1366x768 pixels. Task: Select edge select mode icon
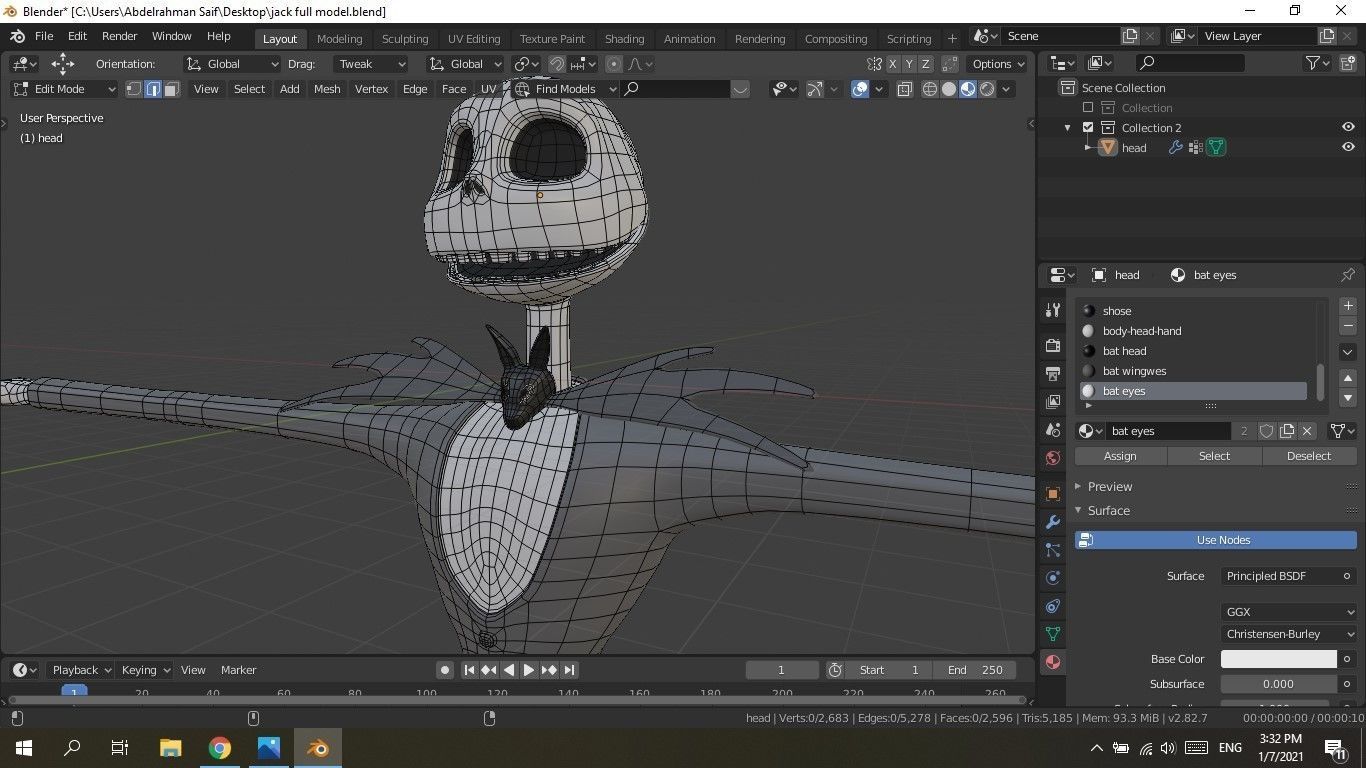[x=153, y=89]
